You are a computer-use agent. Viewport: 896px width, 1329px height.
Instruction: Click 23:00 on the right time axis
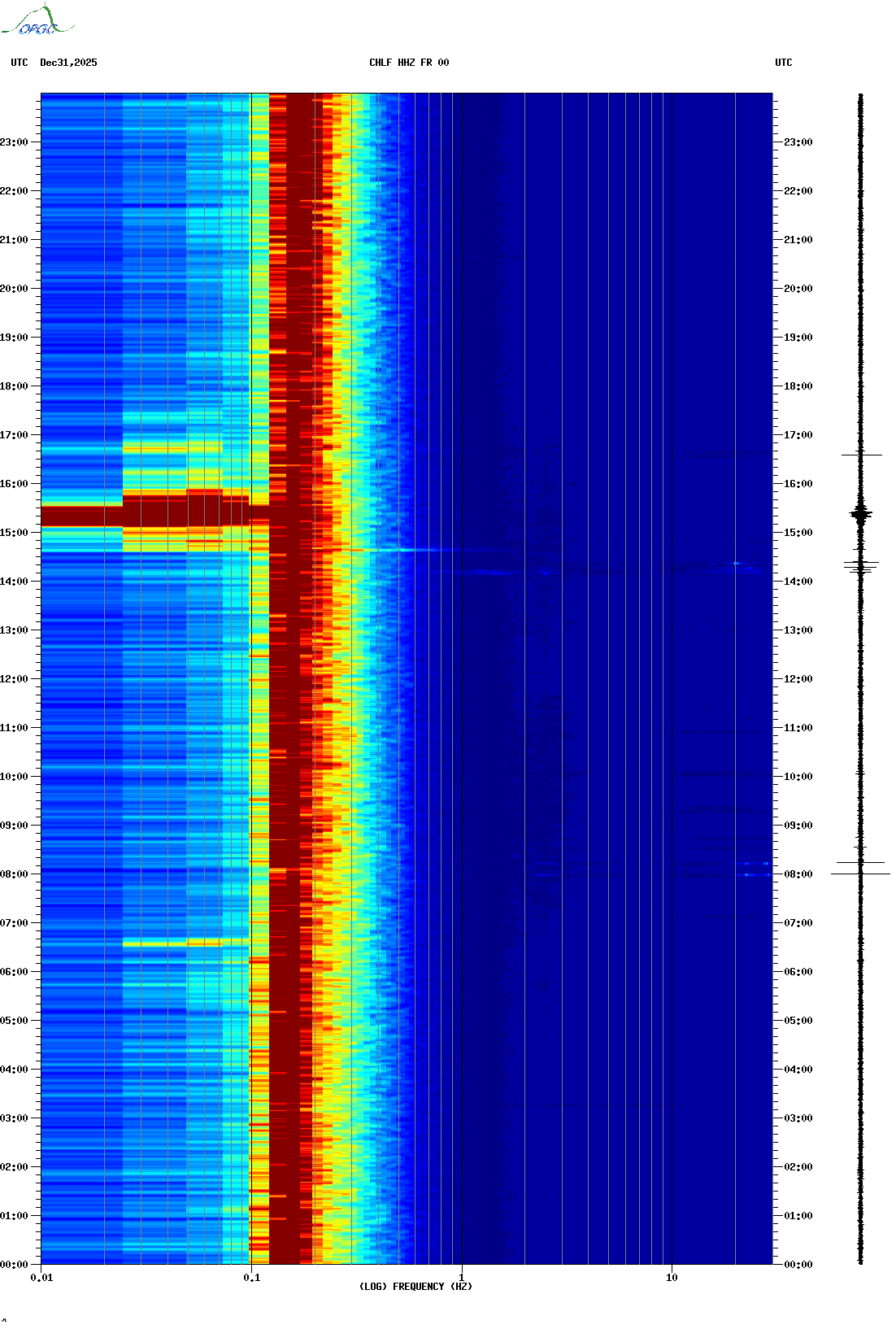(798, 142)
